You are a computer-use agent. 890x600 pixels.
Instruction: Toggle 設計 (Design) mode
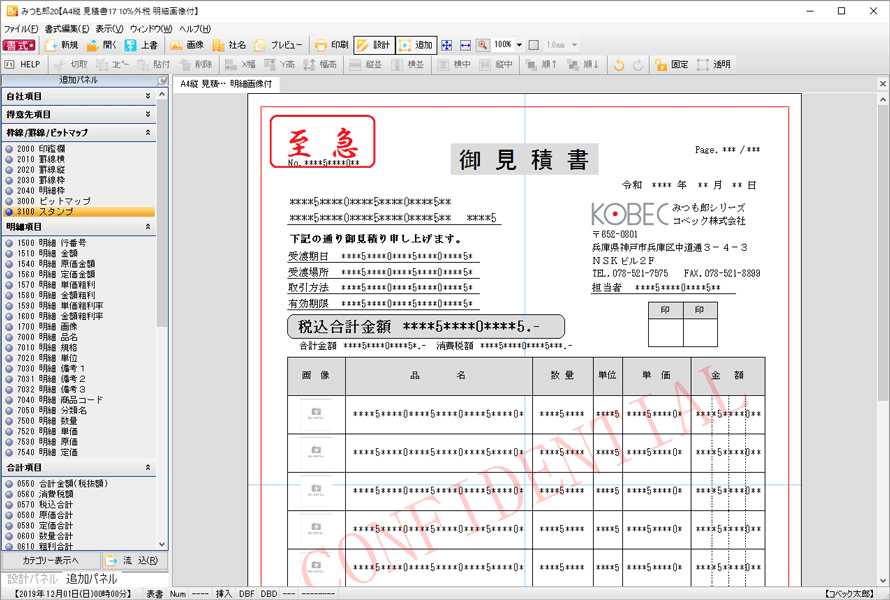click(x=374, y=45)
